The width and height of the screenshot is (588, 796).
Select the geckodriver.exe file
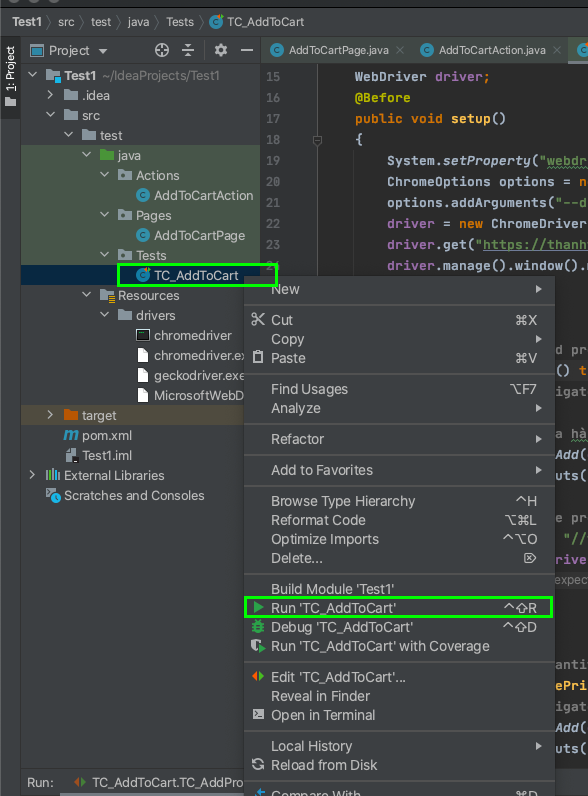tap(191, 376)
